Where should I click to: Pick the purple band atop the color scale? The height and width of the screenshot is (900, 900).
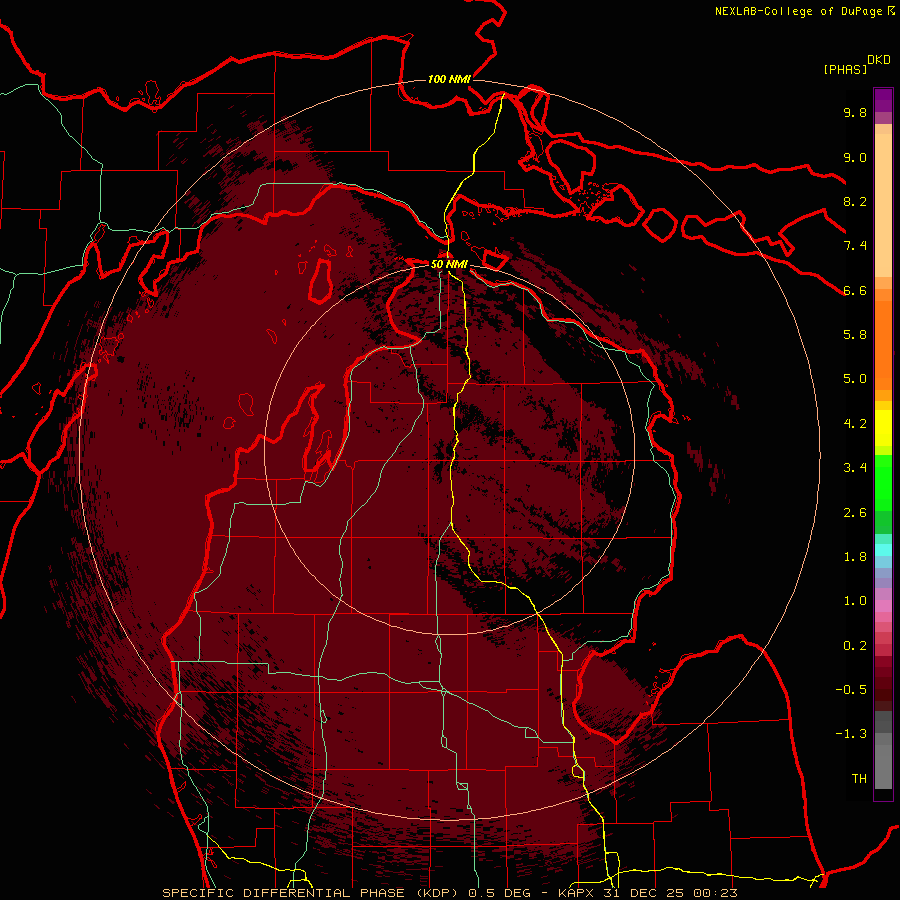pyautogui.click(x=883, y=100)
